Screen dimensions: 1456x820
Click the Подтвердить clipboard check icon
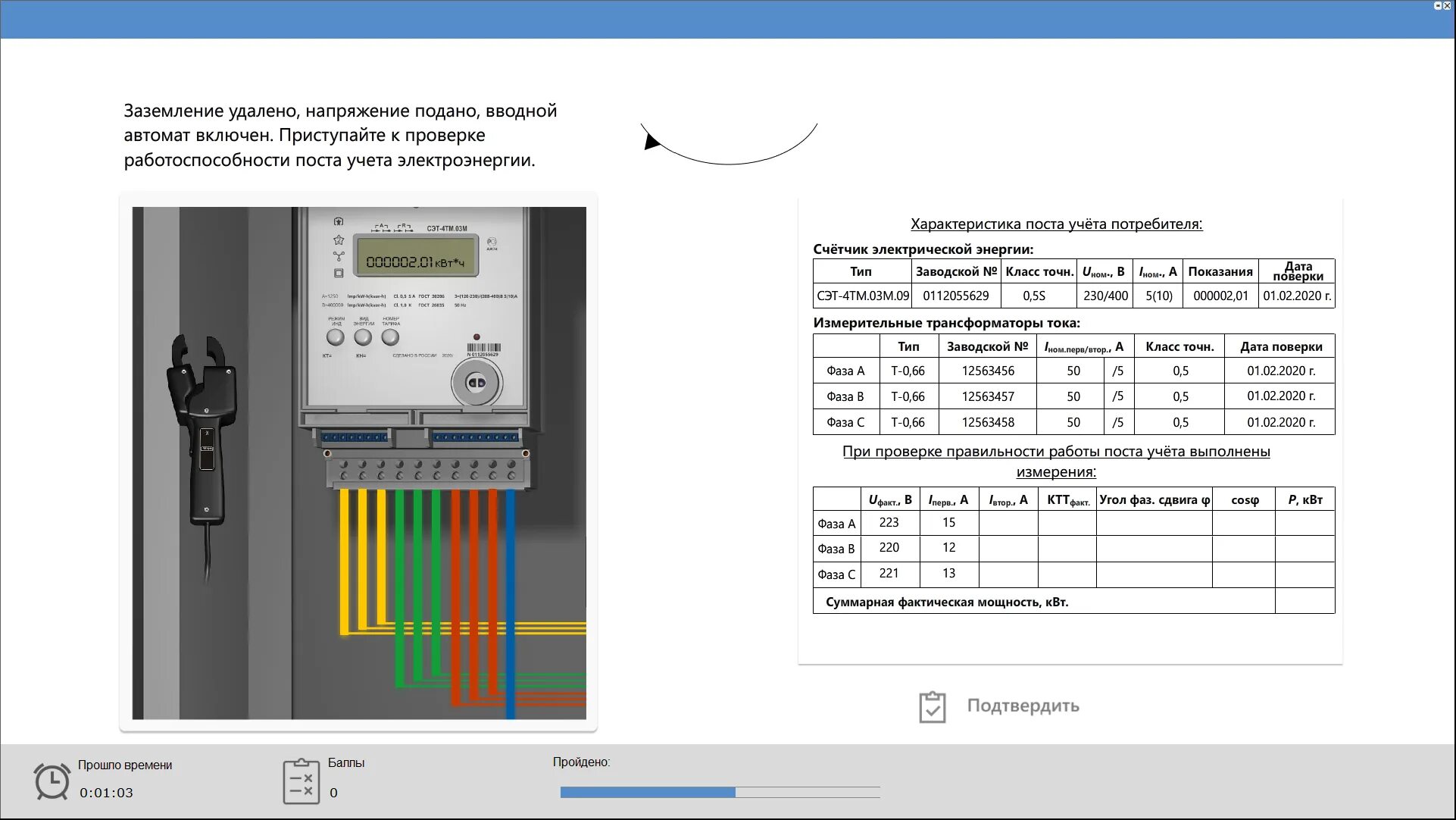(932, 706)
